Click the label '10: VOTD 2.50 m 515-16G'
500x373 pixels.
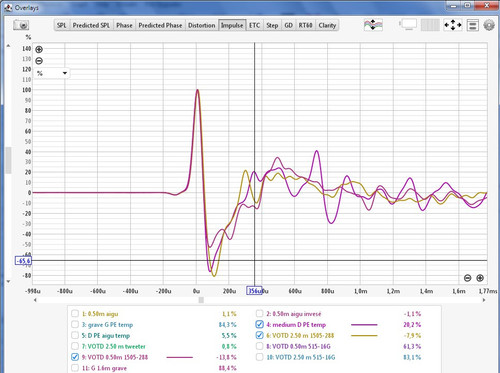pyautogui.click(x=301, y=357)
